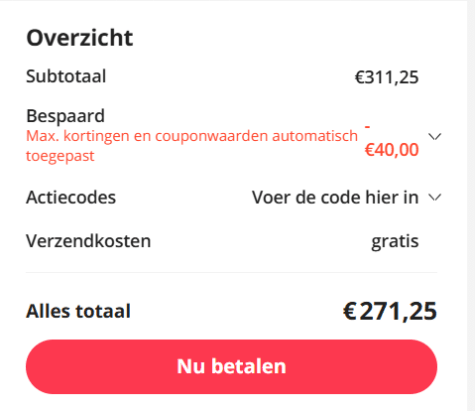
Task: Click the red Nu betalen button
Action: [x=231, y=367]
